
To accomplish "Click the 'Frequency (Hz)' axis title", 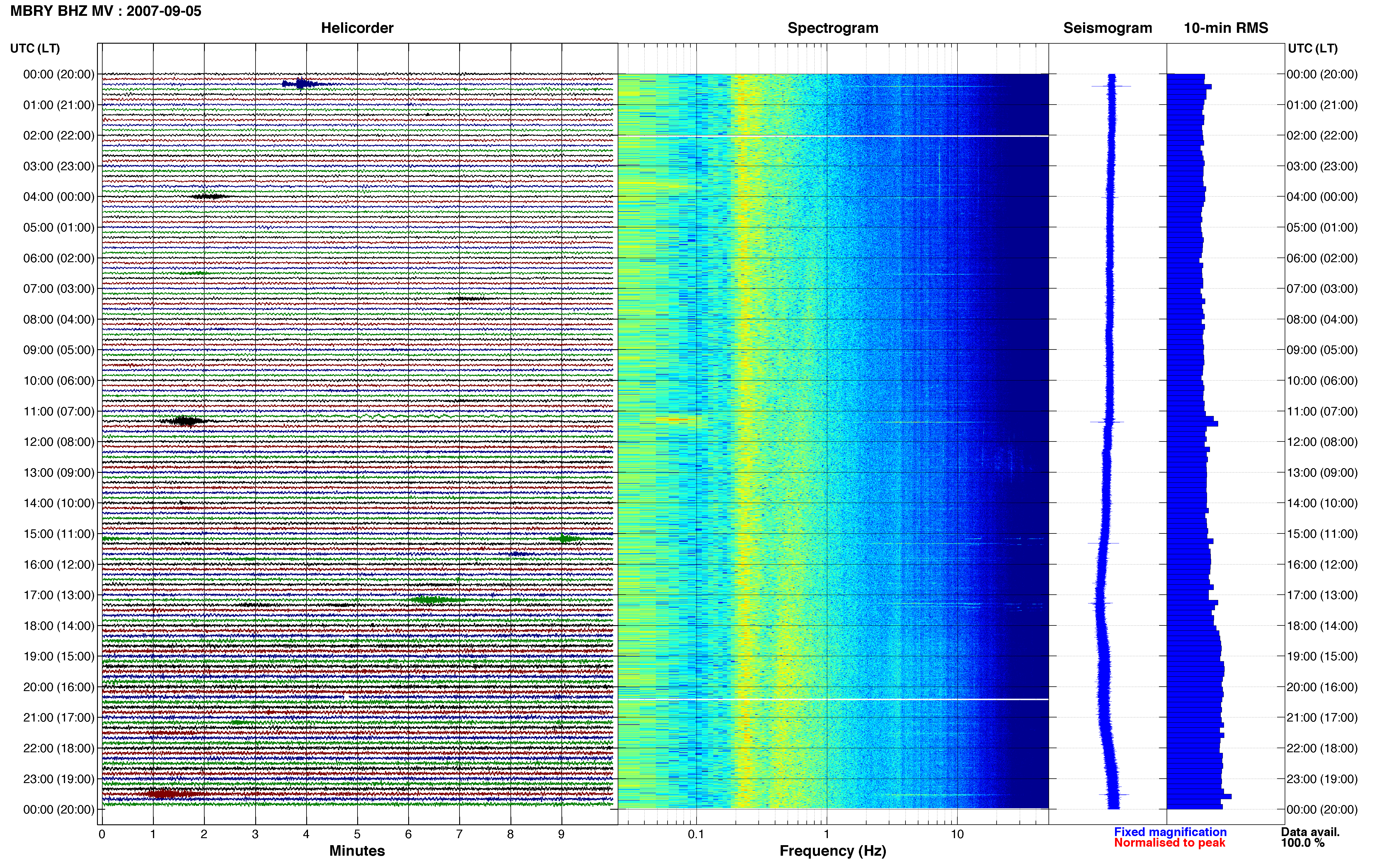I will (833, 851).
